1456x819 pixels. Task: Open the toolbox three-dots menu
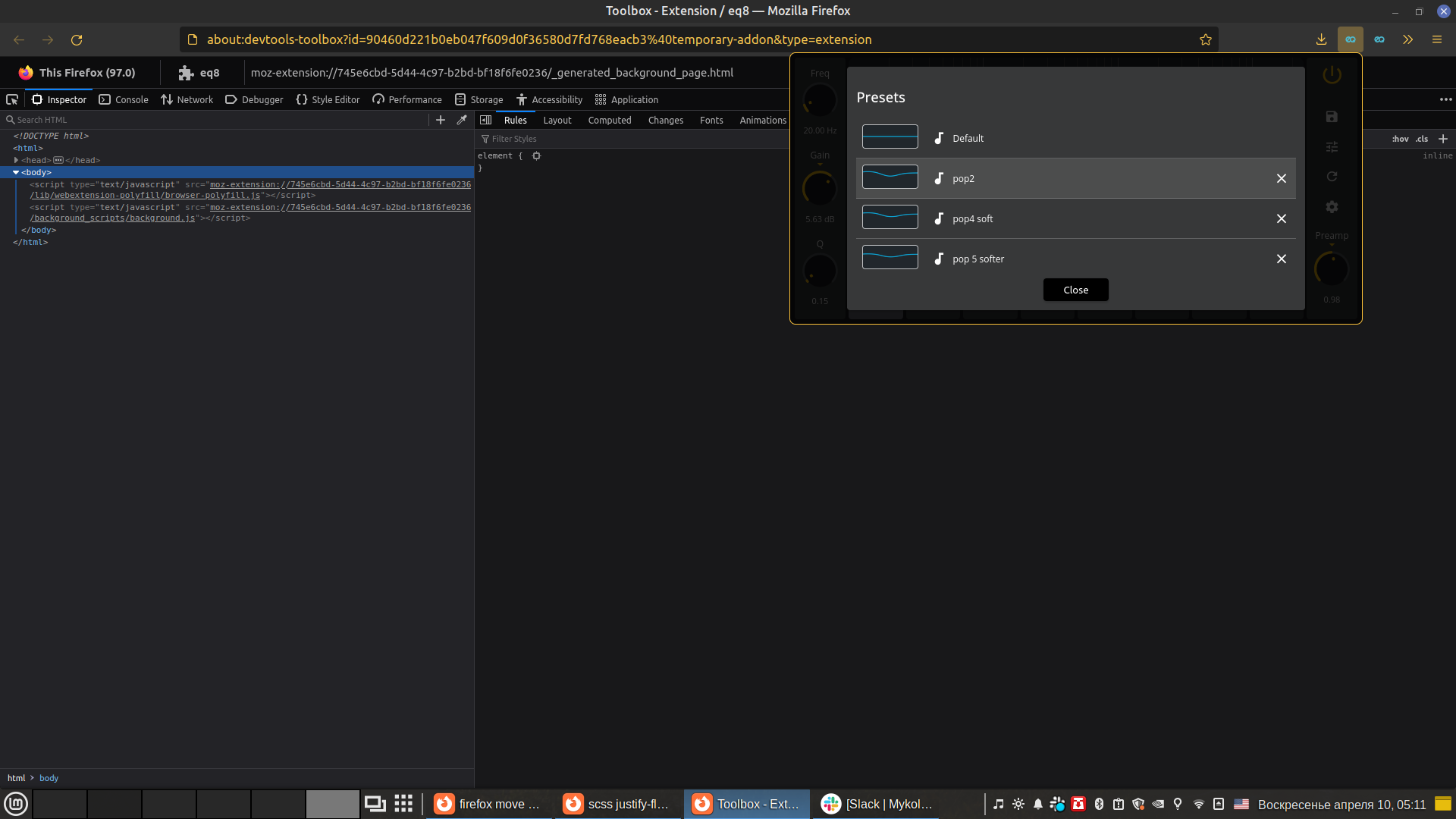coord(1445,99)
